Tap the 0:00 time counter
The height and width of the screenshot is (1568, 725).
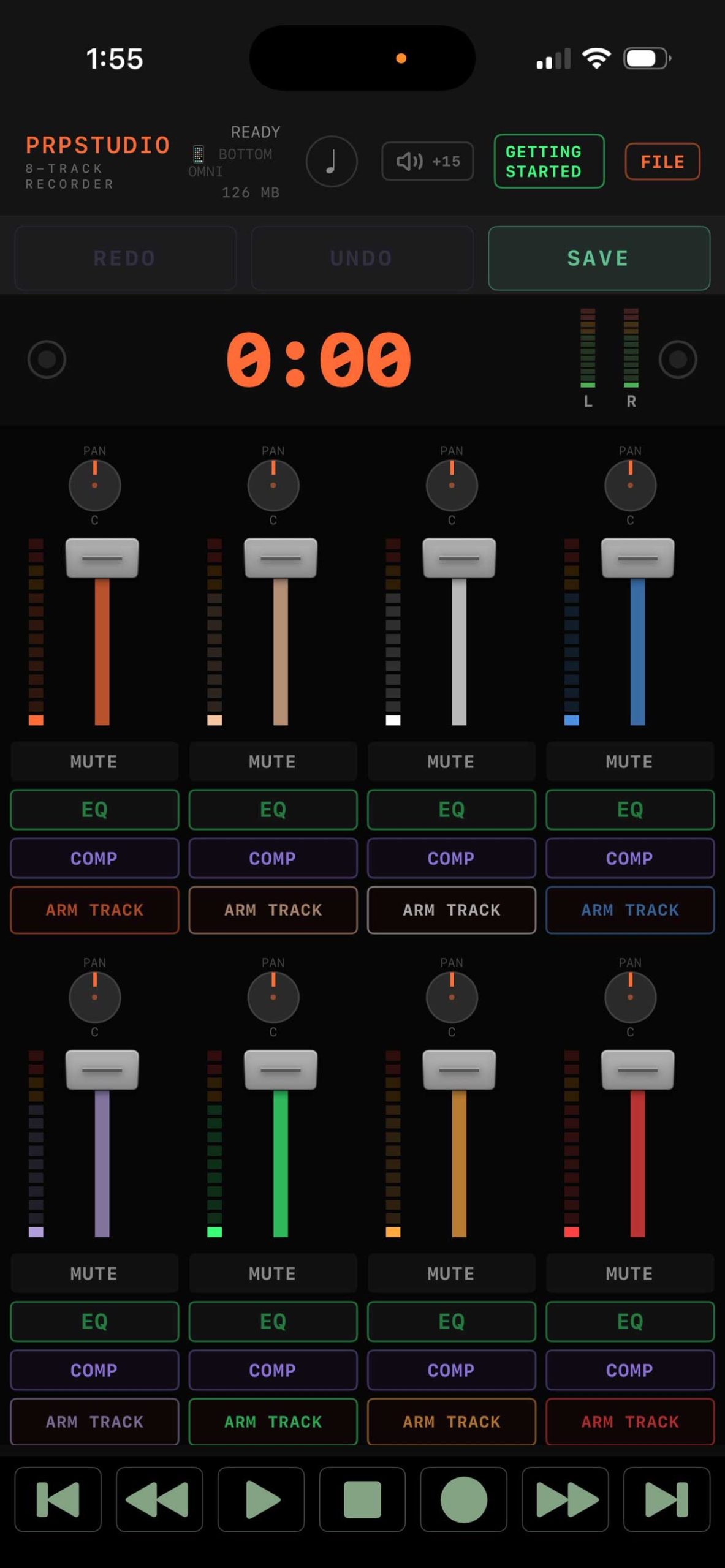click(319, 360)
